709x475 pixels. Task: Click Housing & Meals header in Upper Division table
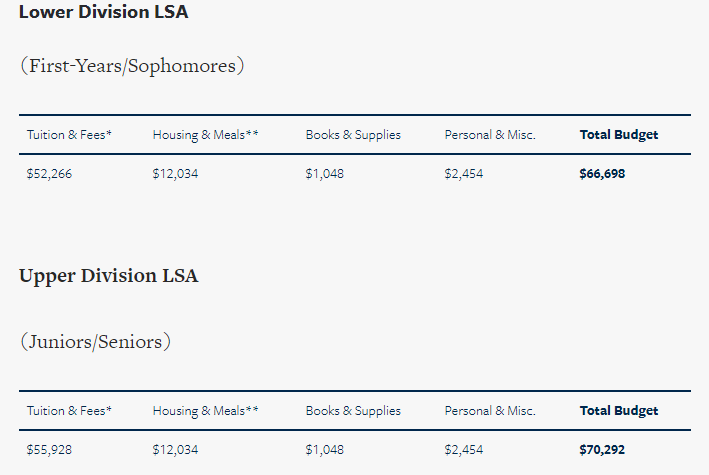tap(205, 411)
